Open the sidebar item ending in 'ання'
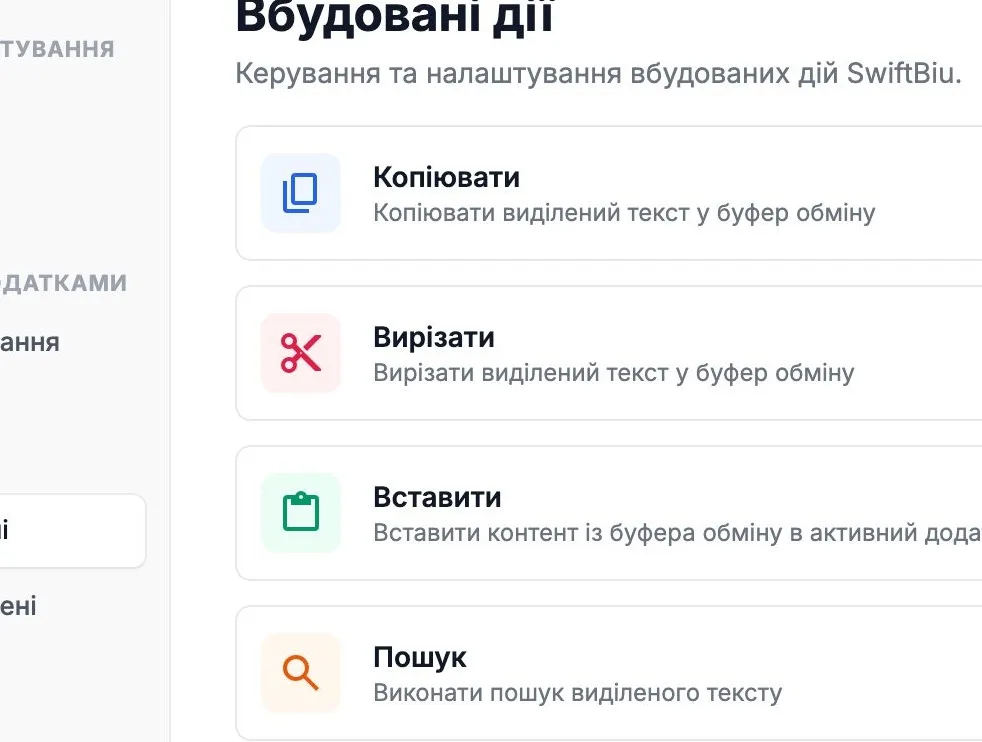982x742 pixels. pyautogui.click(x=29, y=343)
